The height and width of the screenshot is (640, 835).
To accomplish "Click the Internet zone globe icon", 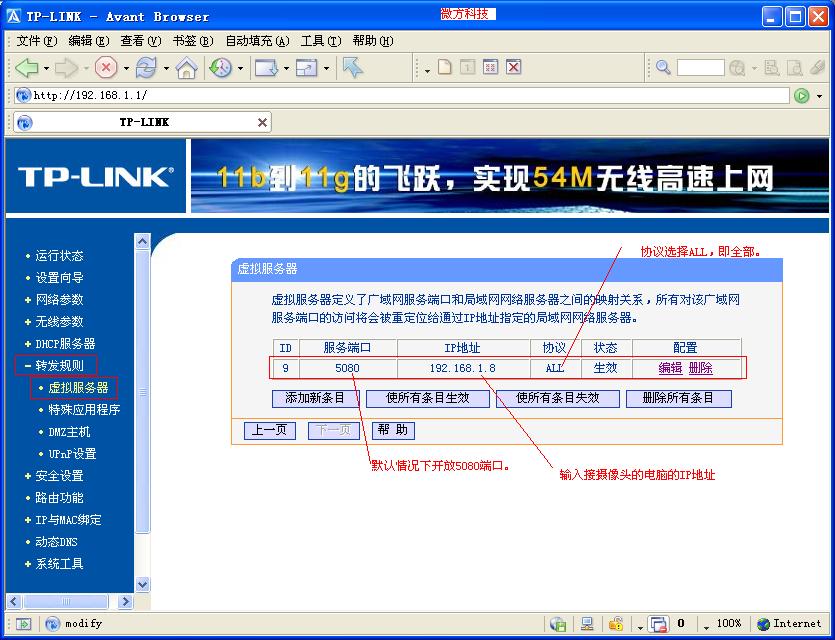I will [763, 624].
